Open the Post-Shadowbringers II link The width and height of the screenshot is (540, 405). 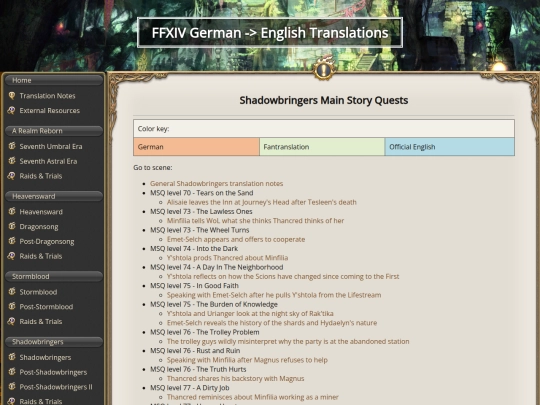(56, 387)
